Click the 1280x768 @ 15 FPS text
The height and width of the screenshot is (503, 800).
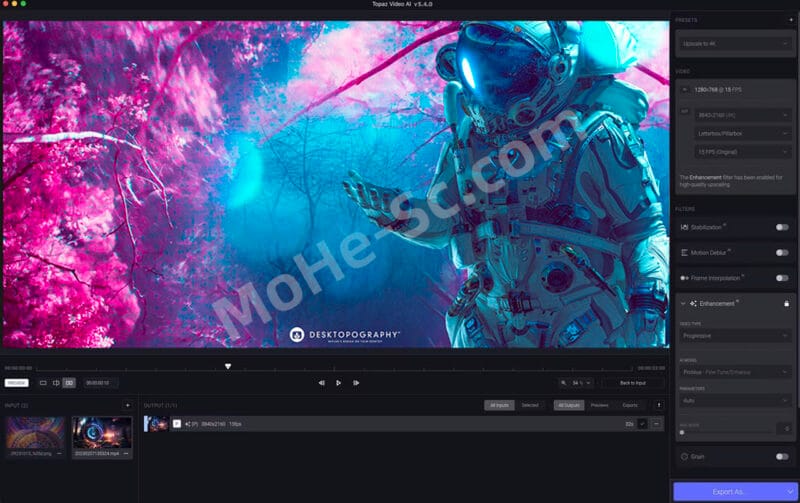[718, 90]
